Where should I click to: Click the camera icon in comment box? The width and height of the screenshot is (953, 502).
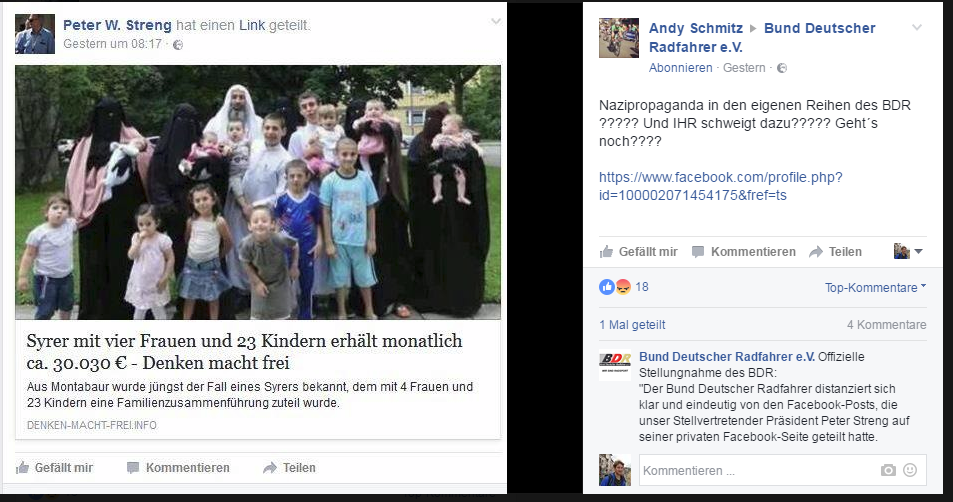tap(888, 470)
